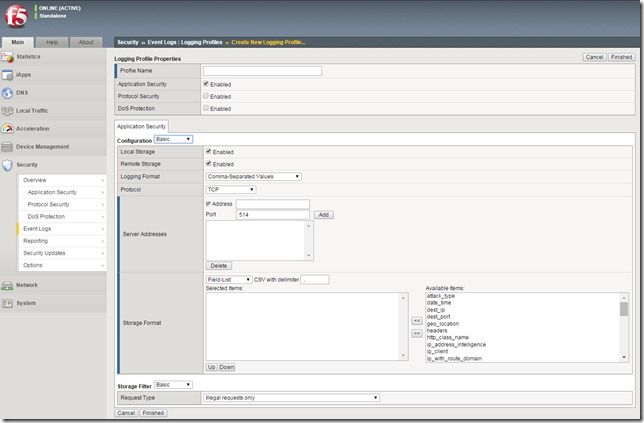Screen dimensions: 644x423
Task: Click the Security shield icon
Action: tap(8, 164)
